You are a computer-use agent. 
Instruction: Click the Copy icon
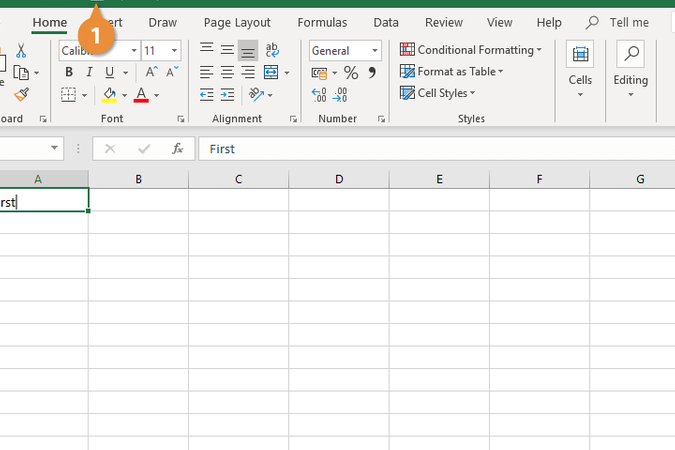coord(21,73)
